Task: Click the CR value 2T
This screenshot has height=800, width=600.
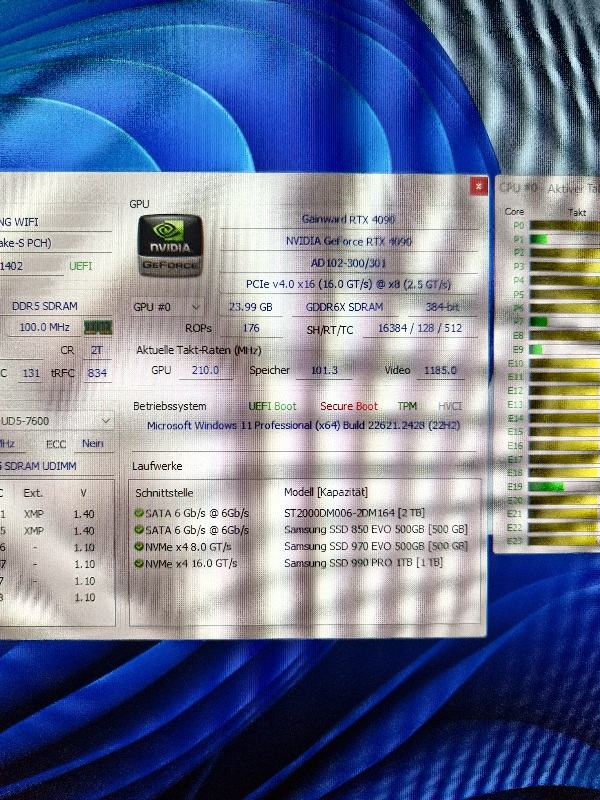Action: tap(97, 351)
